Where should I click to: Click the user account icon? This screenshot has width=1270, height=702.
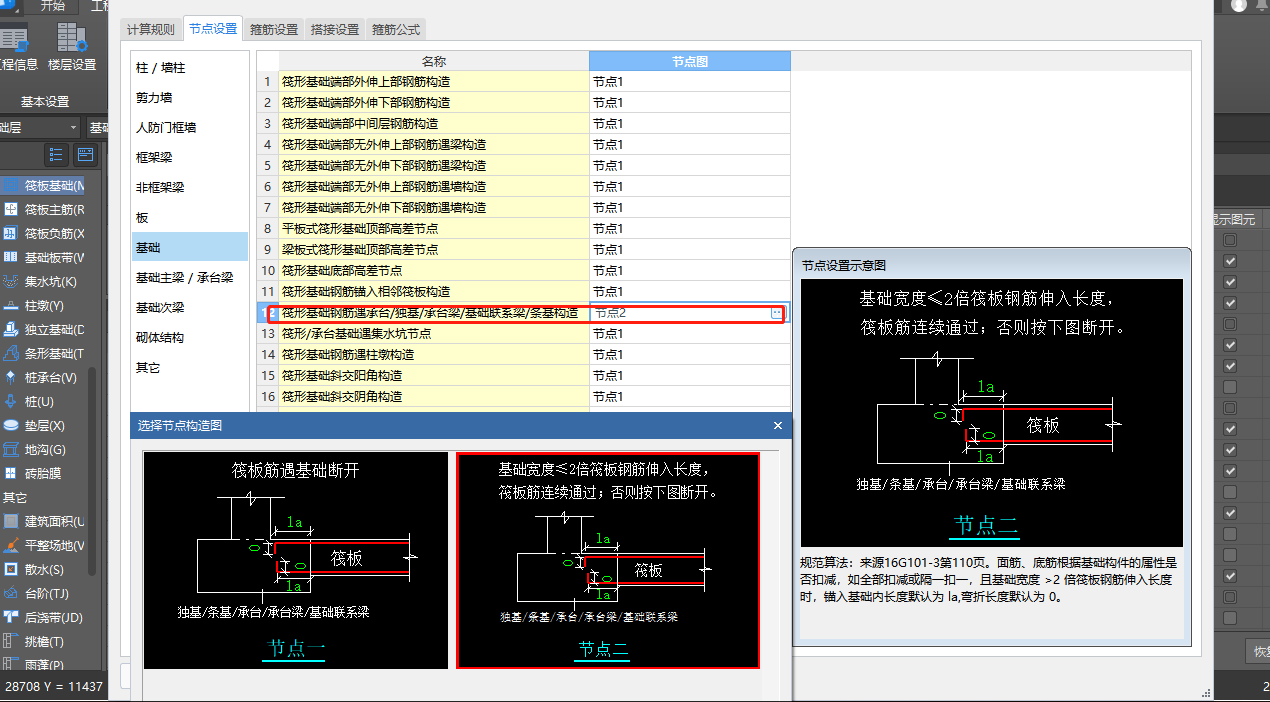coord(1239,6)
